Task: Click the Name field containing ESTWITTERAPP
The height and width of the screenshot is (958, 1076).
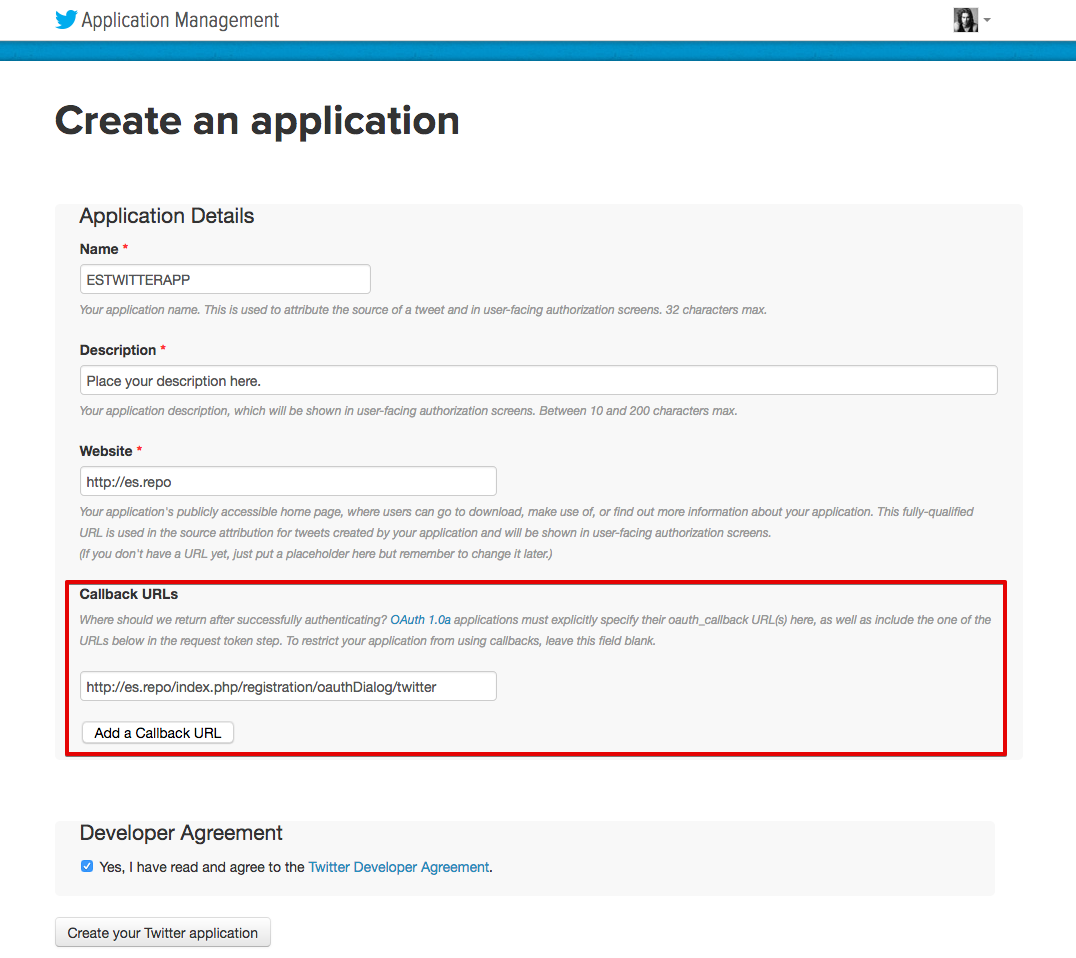Action: pos(225,279)
